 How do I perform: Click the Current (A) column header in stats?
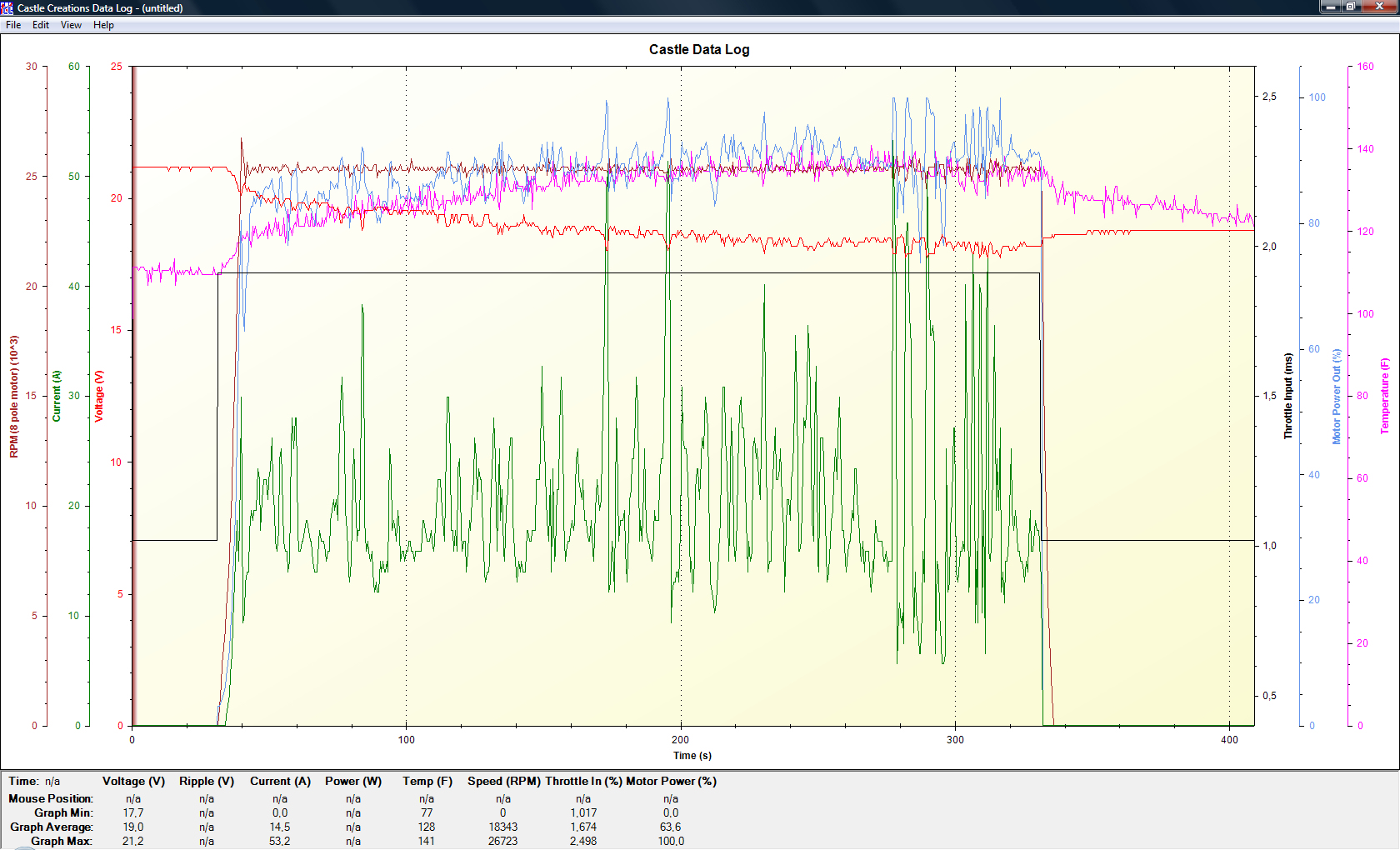point(280,782)
